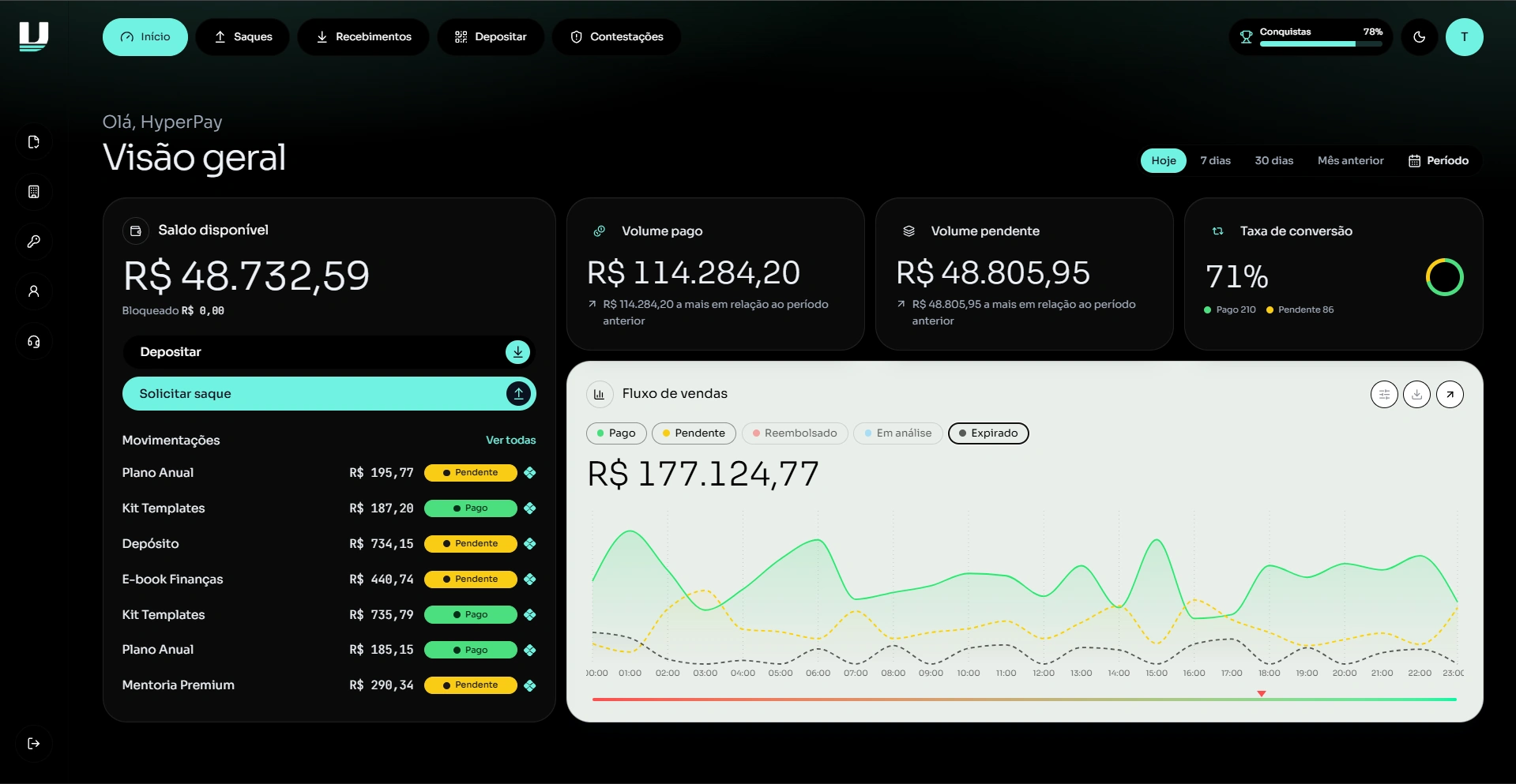This screenshot has width=1516, height=784.
Task: Click the Pix icon on the Mentoria Premium row
Action: pos(530,685)
